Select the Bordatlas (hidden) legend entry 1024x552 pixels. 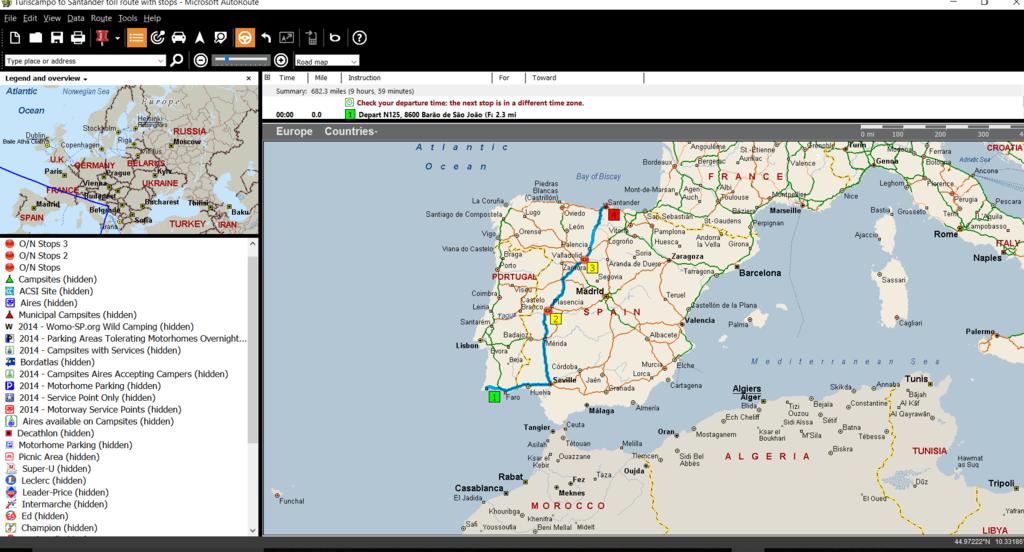tap(57, 362)
